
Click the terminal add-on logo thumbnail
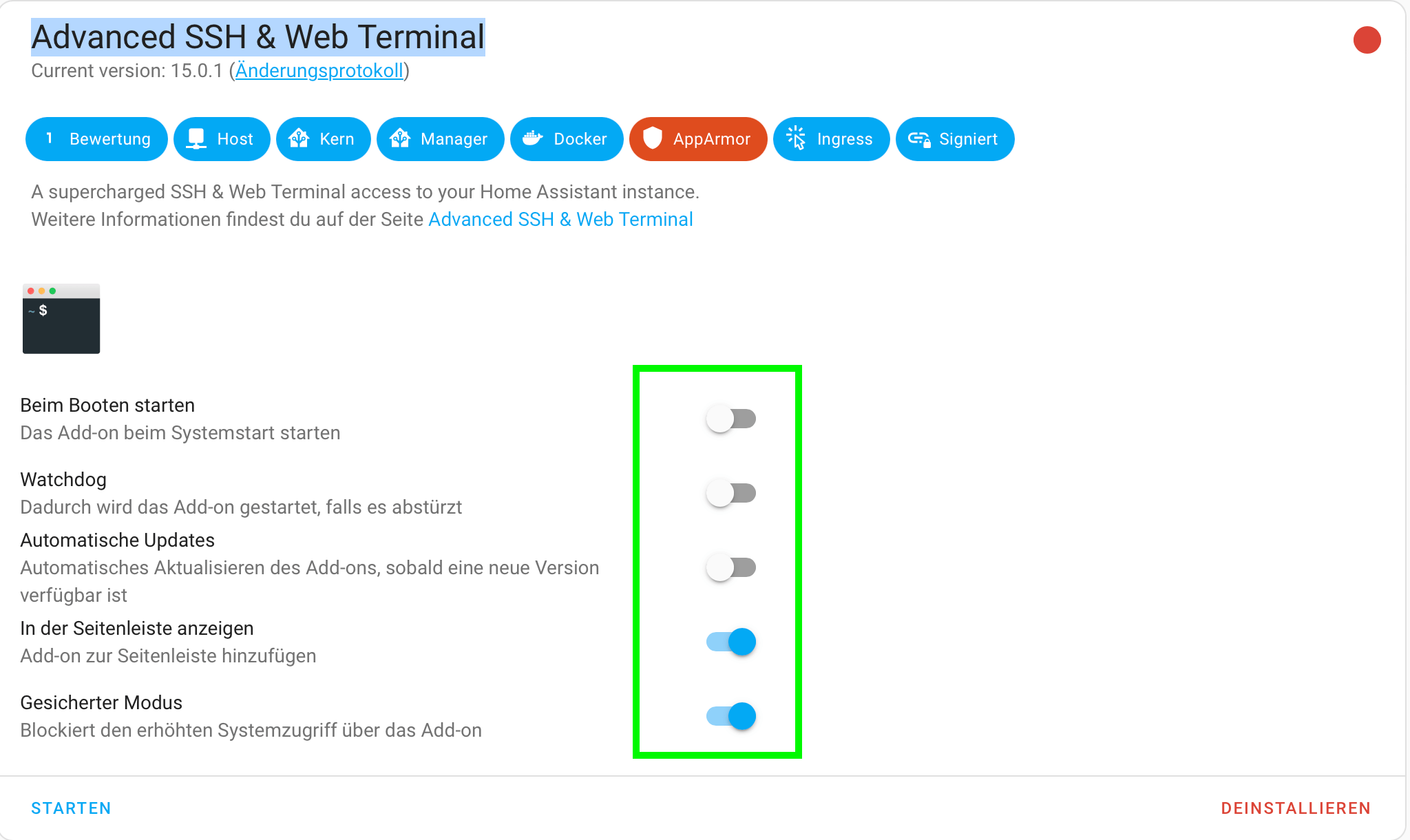(61, 319)
